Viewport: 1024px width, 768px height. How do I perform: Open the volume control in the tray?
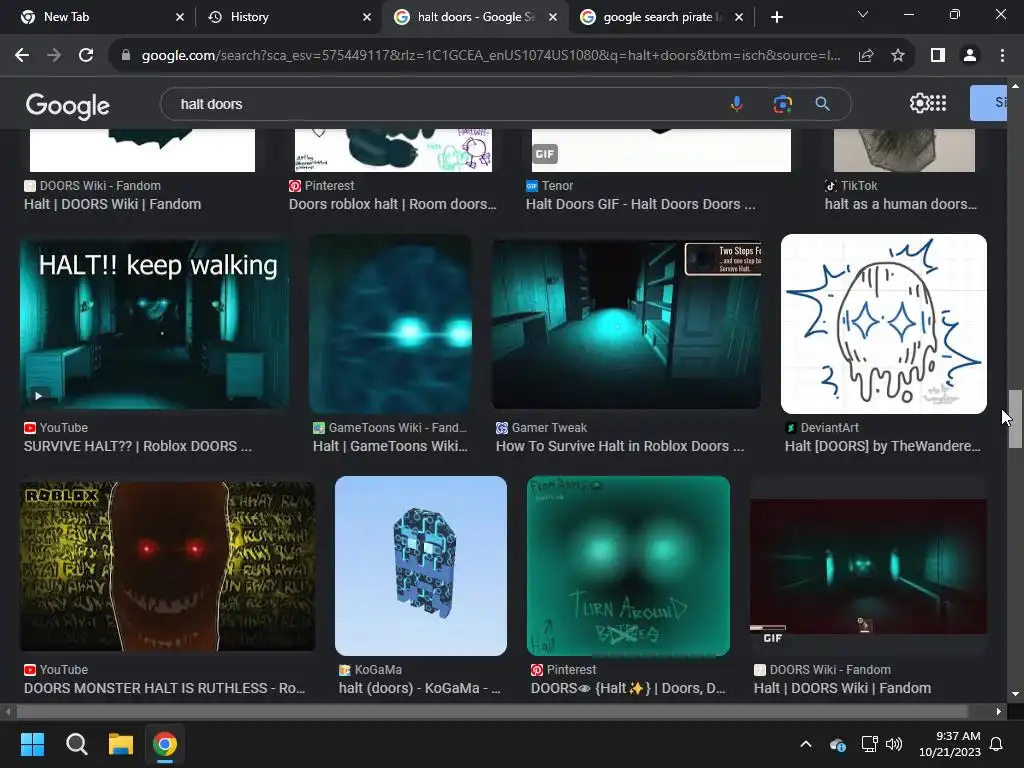(894, 744)
